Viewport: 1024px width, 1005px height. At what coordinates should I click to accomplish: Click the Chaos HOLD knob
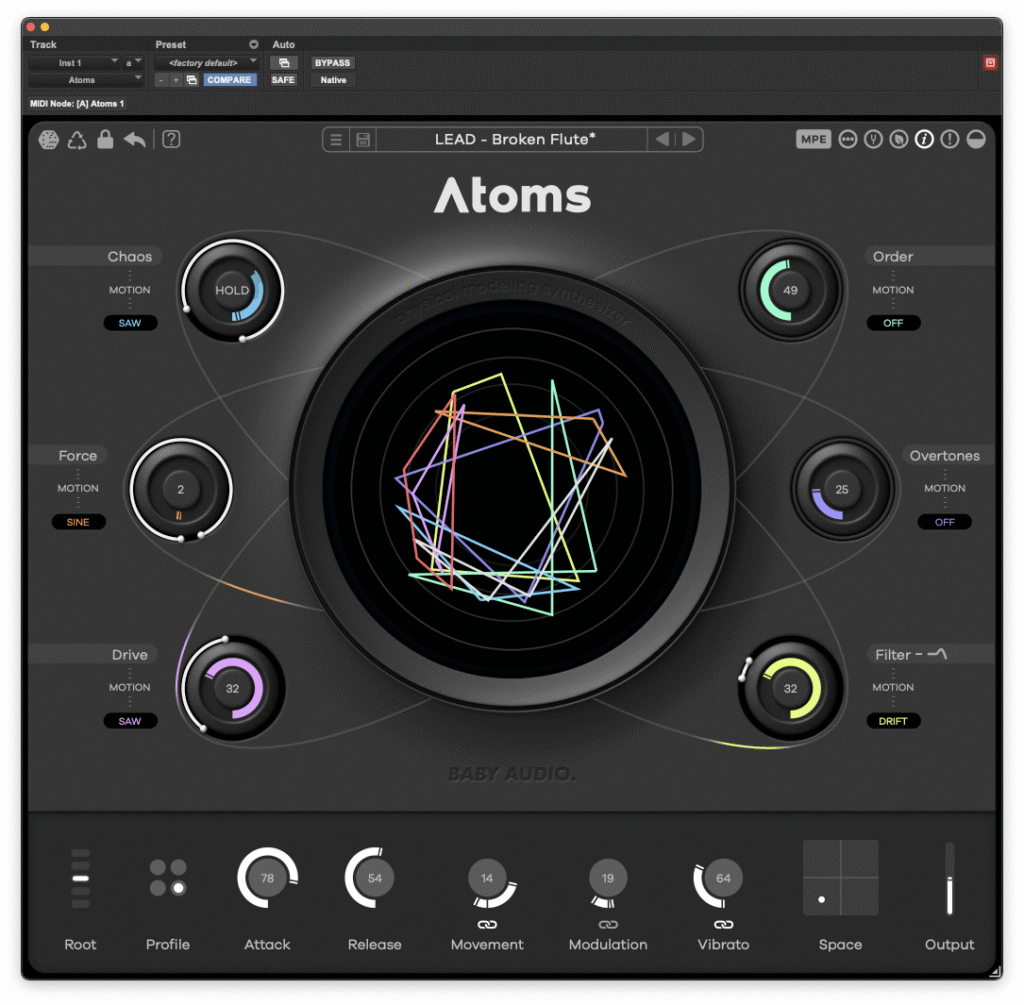(232, 291)
